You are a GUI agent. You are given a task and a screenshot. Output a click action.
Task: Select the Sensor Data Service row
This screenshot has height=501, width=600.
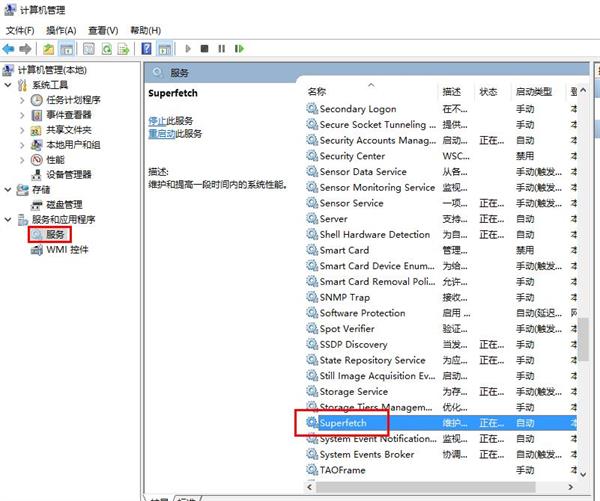tap(441, 172)
